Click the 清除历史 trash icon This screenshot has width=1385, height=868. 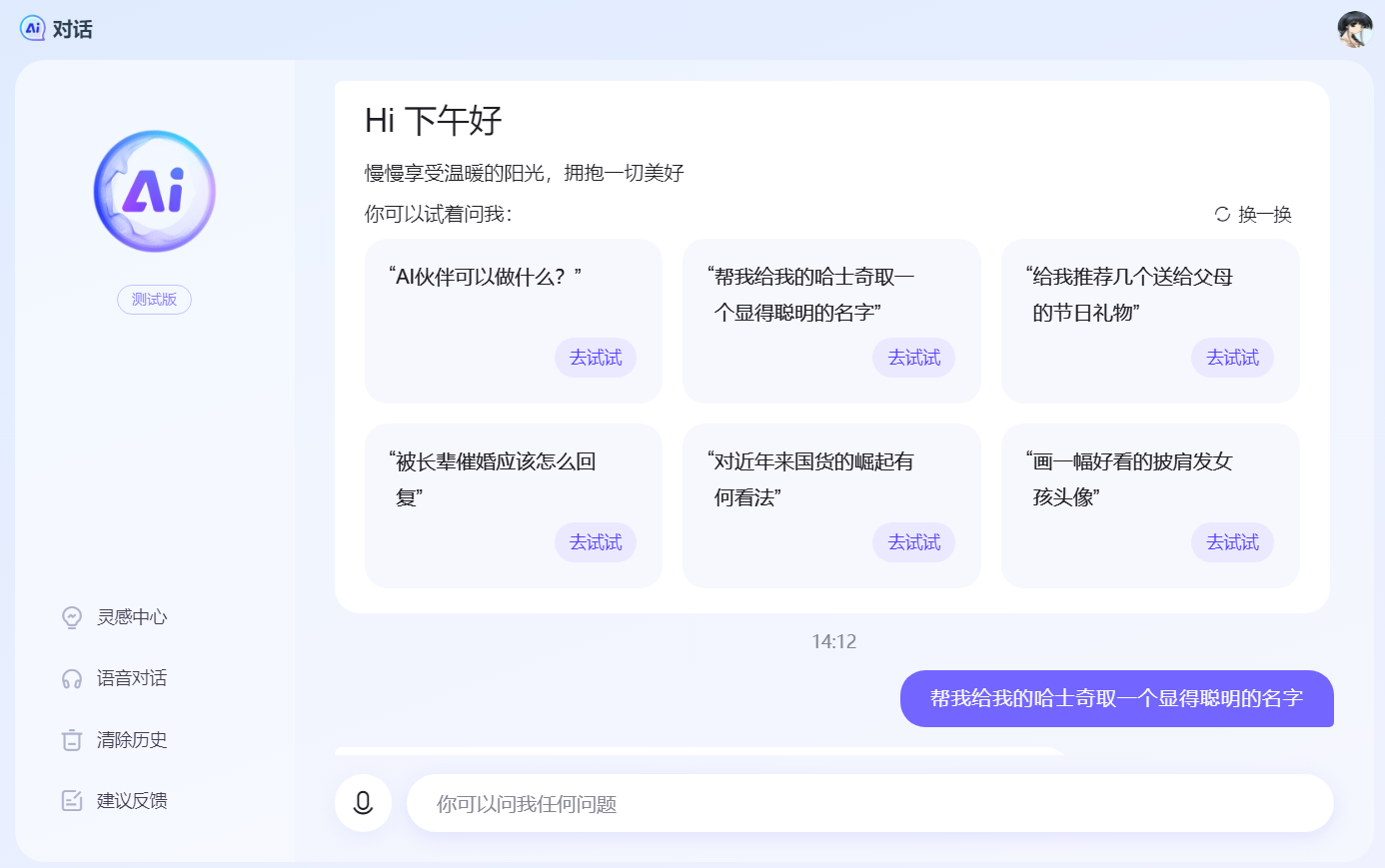[x=72, y=740]
